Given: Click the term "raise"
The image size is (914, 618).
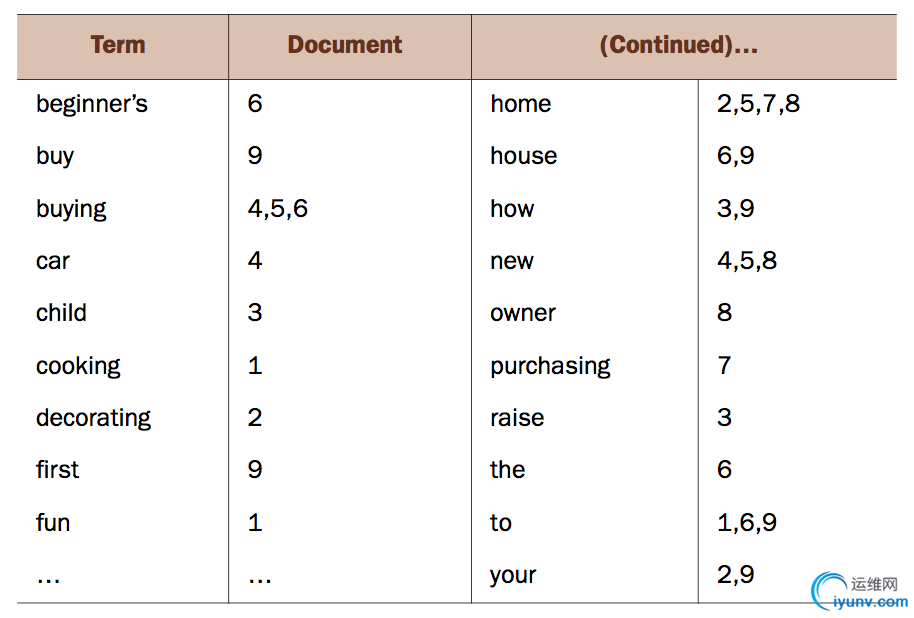Looking at the screenshot, I should pyautogui.click(x=517, y=418).
